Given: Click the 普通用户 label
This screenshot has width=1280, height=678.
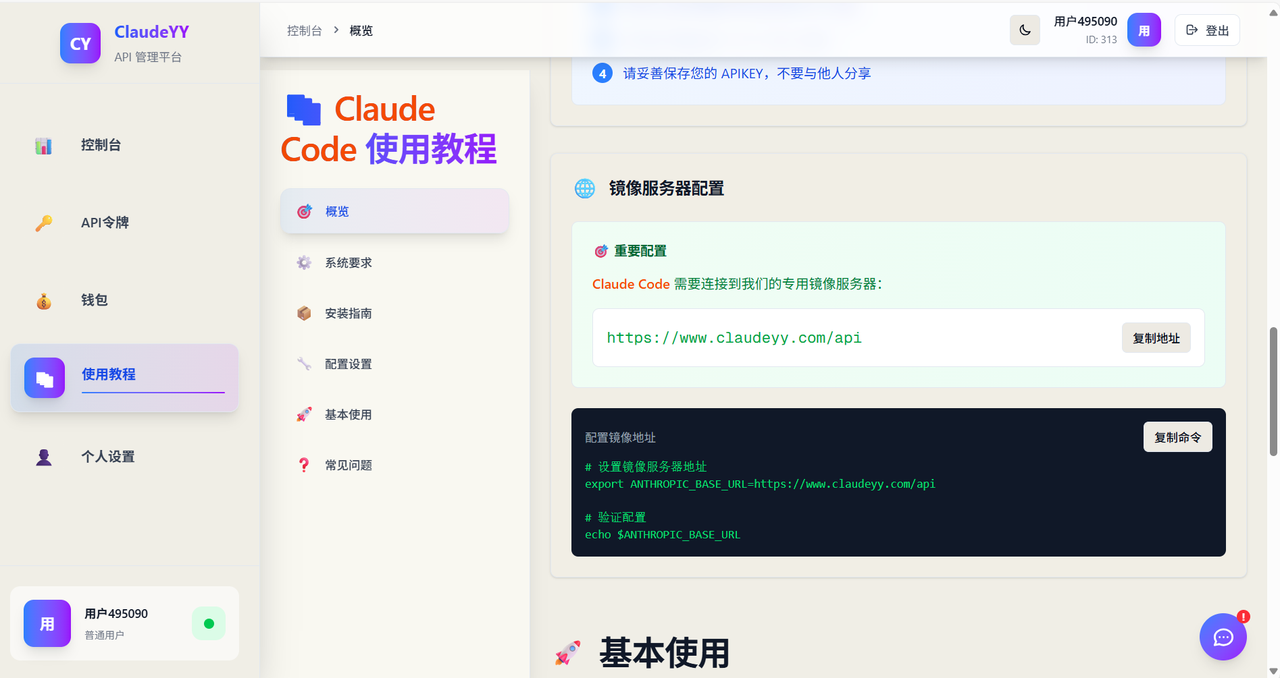Looking at the screenshot, I should pos(104,635).
